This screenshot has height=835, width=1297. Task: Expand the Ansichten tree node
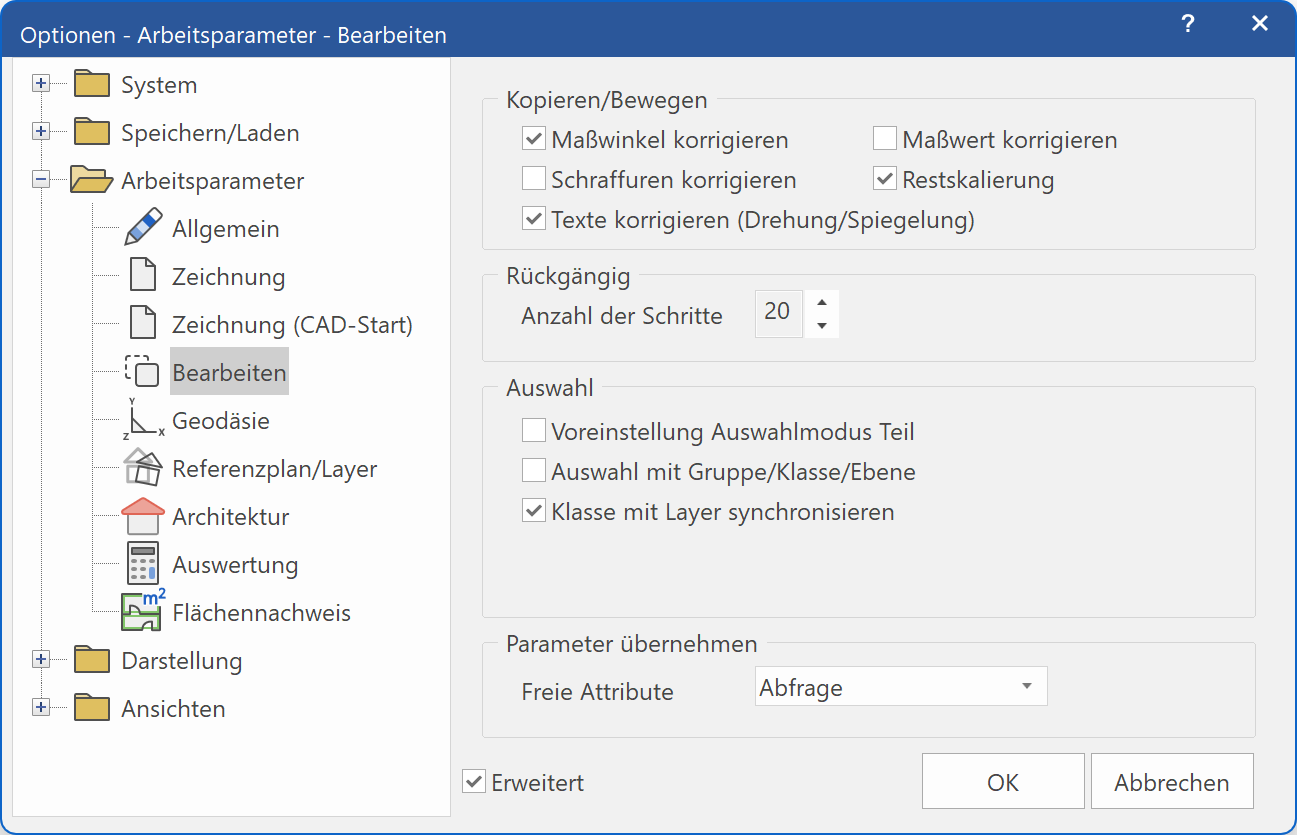pyautogui.click(x=41, y=708)
